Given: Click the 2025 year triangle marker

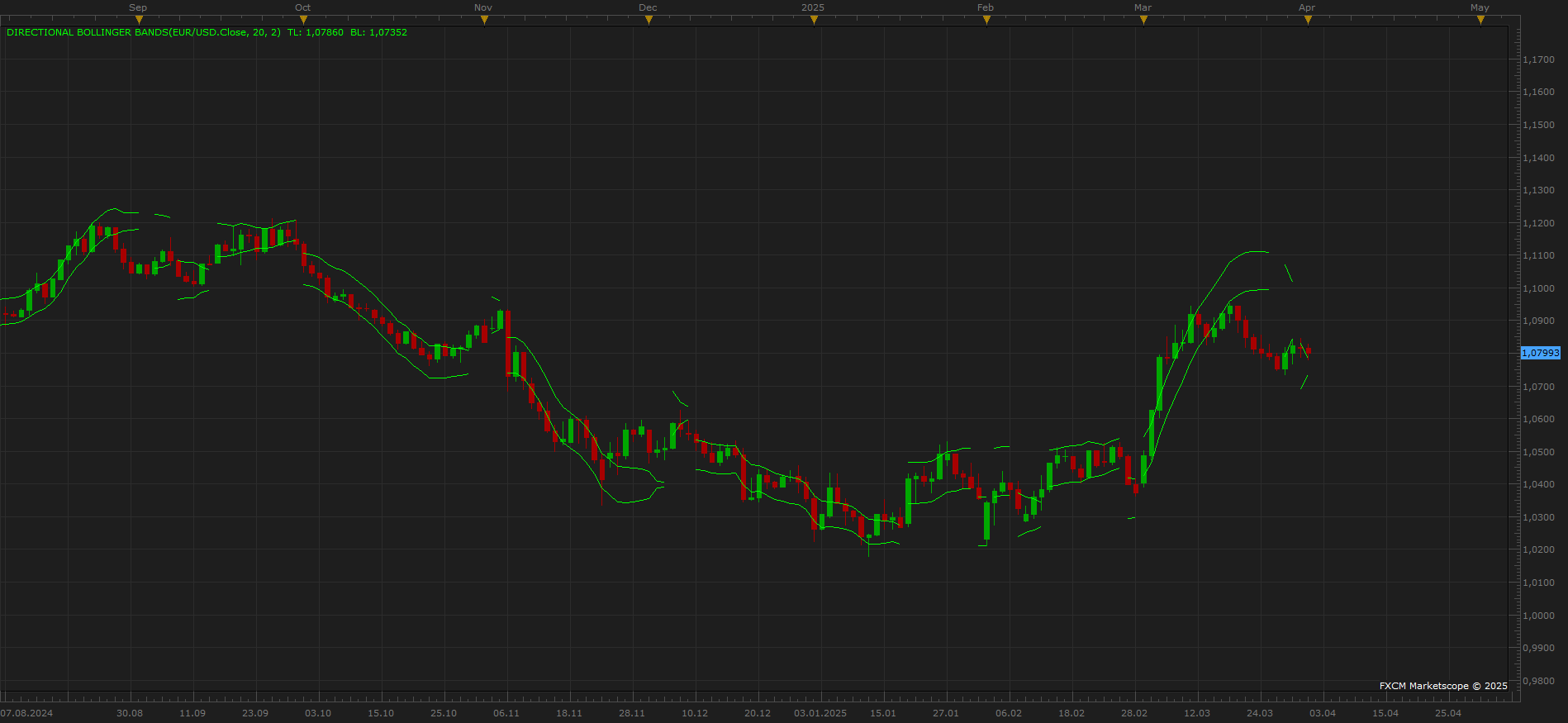Looking at the screenshot, I should (814, 20).
